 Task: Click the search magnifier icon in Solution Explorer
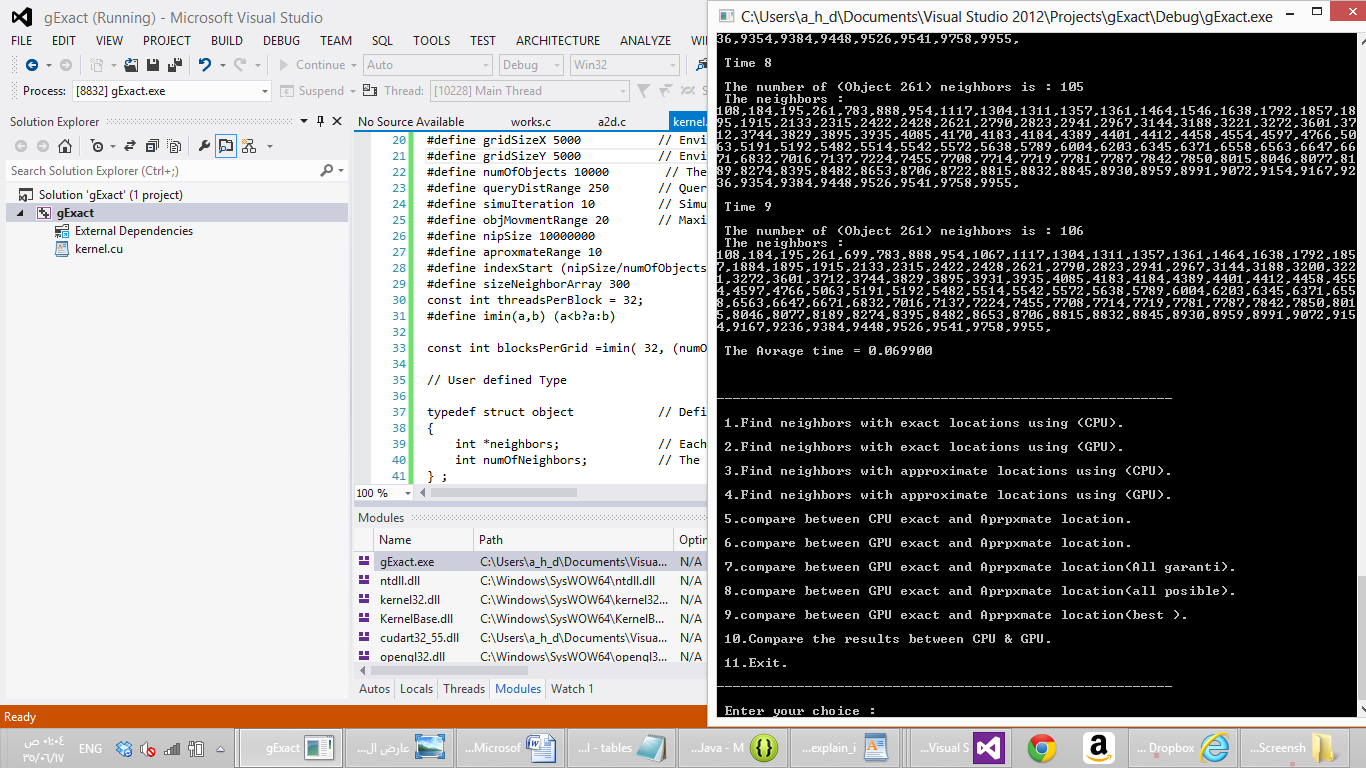(326, 171)
